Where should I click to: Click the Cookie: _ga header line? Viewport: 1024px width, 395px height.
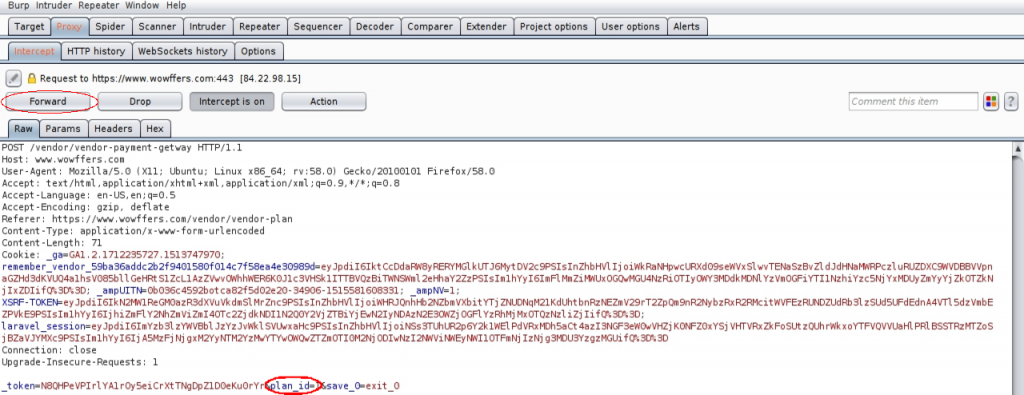[x=113, y=255]
